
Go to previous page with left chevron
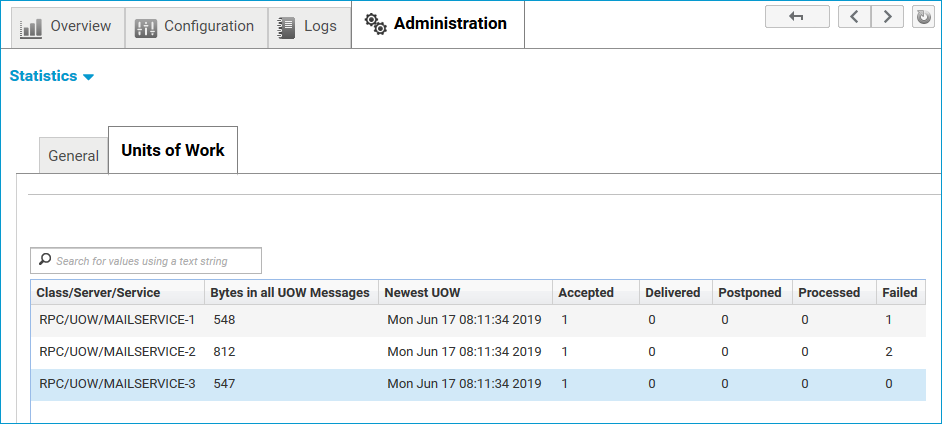[x=854, y=17]
